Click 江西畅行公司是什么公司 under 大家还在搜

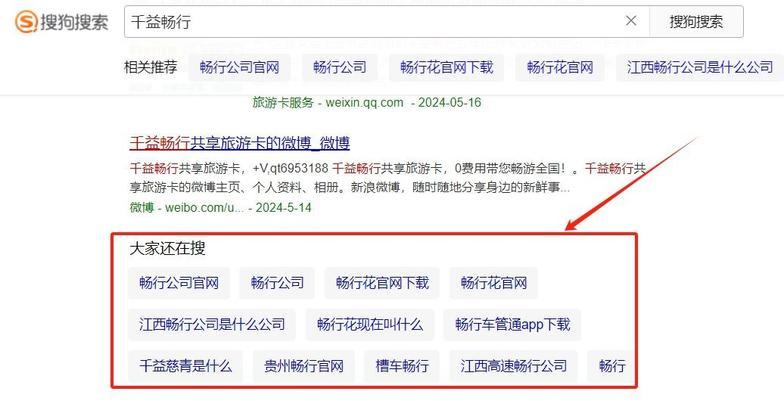(x=212, y=324)
